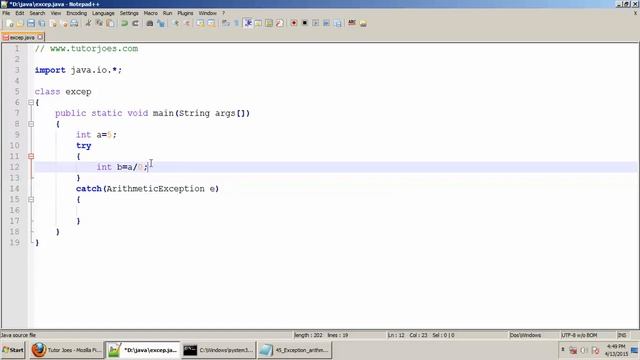Close excep.java tab with its x button
Image resolution: width=640 pixels, height=360 pixels.
pyautogui.click(x=40, y=37)
